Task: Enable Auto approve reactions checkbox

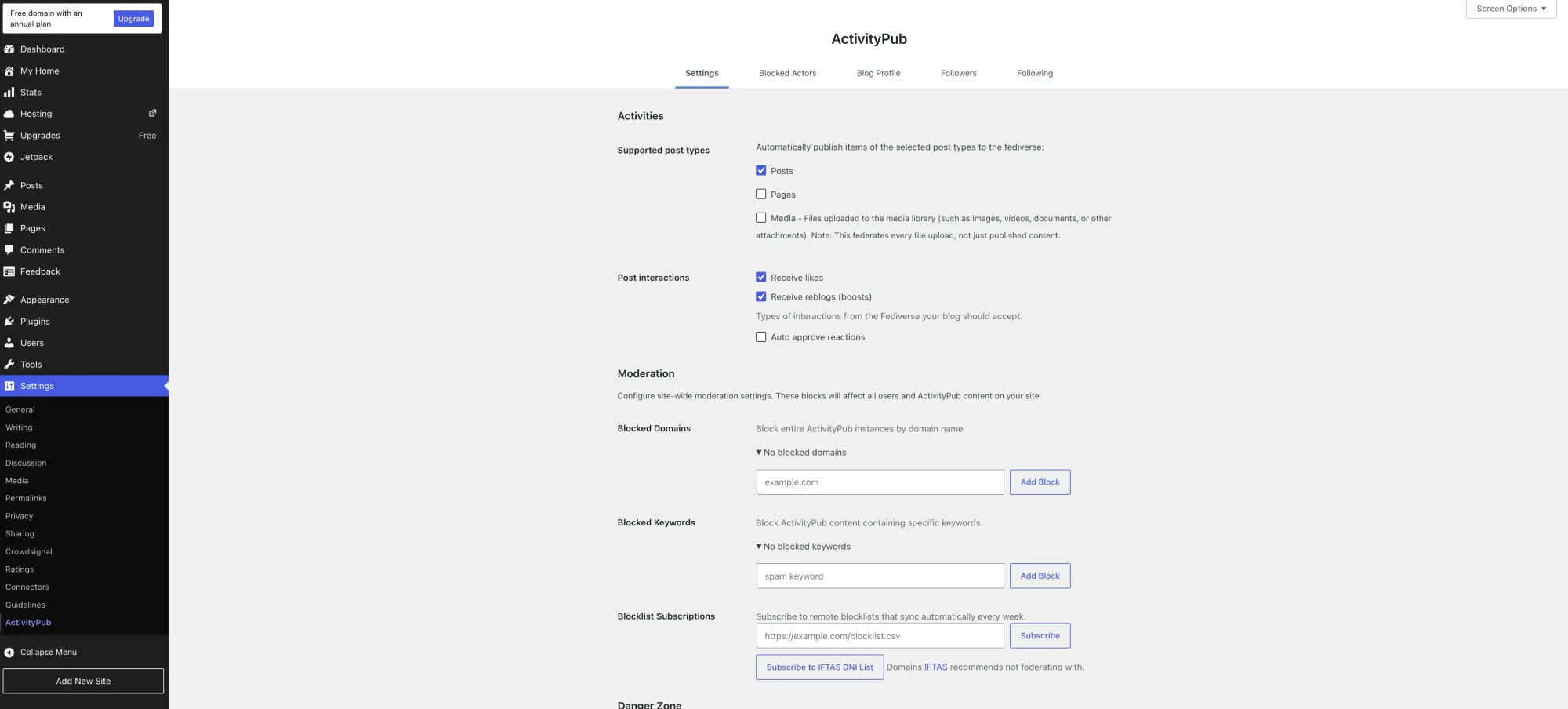Action: coord(760,337)
